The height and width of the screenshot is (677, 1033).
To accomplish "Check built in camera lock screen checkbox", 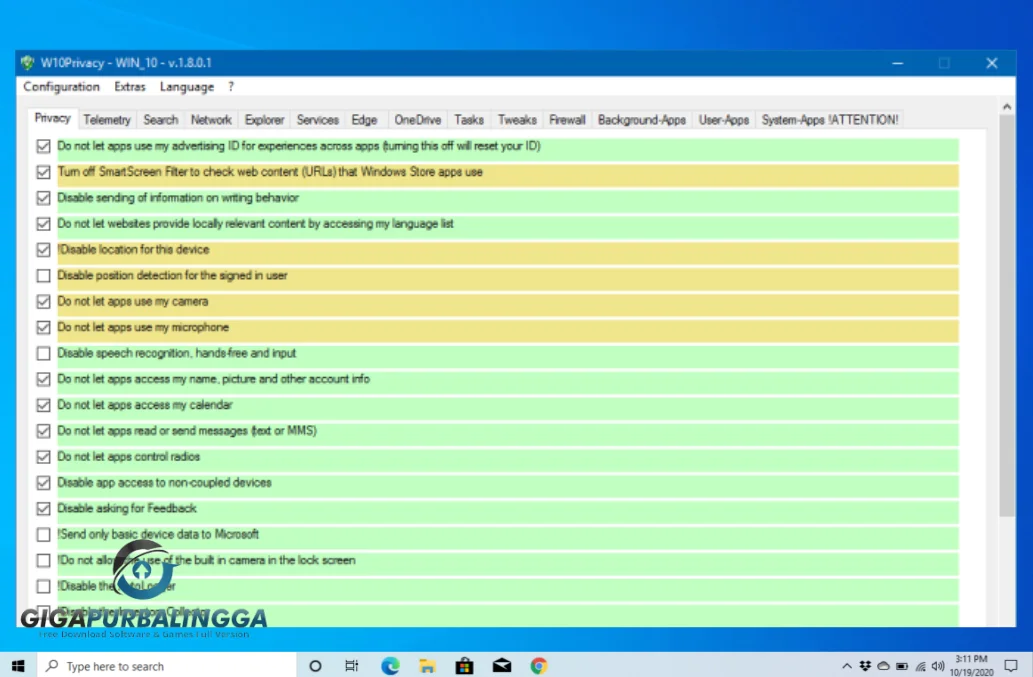I will point(43,560).
